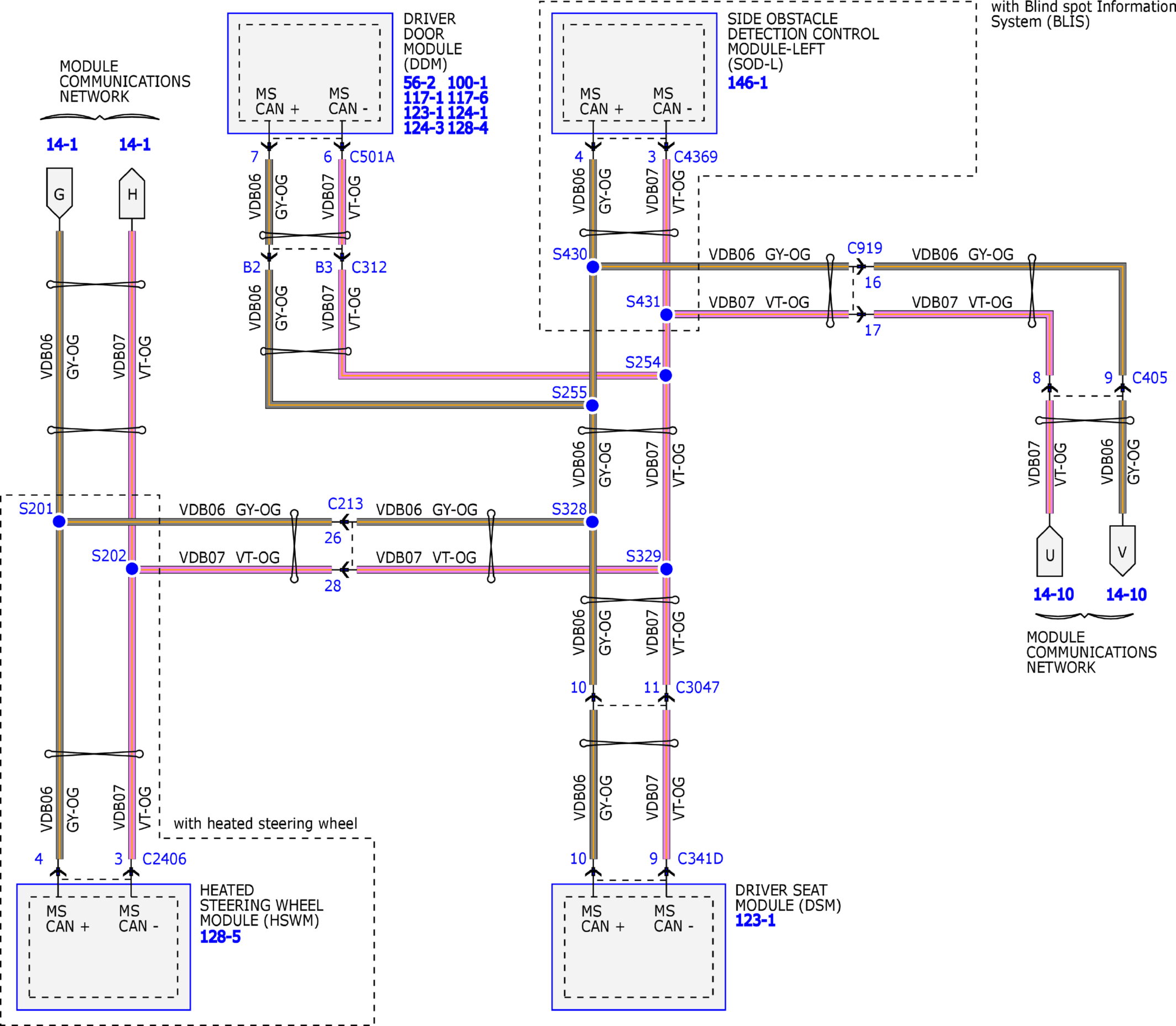1176x1026 pixels.
Task: Click connector label C501A
Action: pyautogui.click(x=372, y=157)
